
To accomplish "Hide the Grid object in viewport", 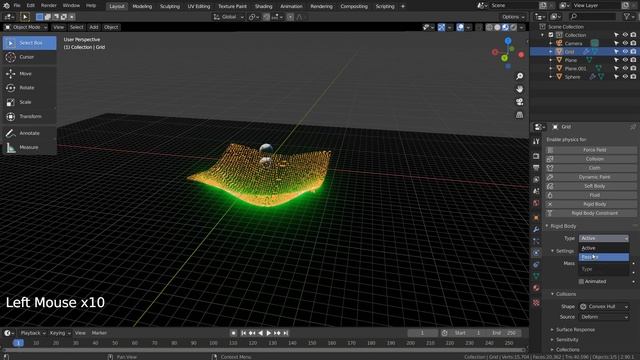I will point(625,52).
